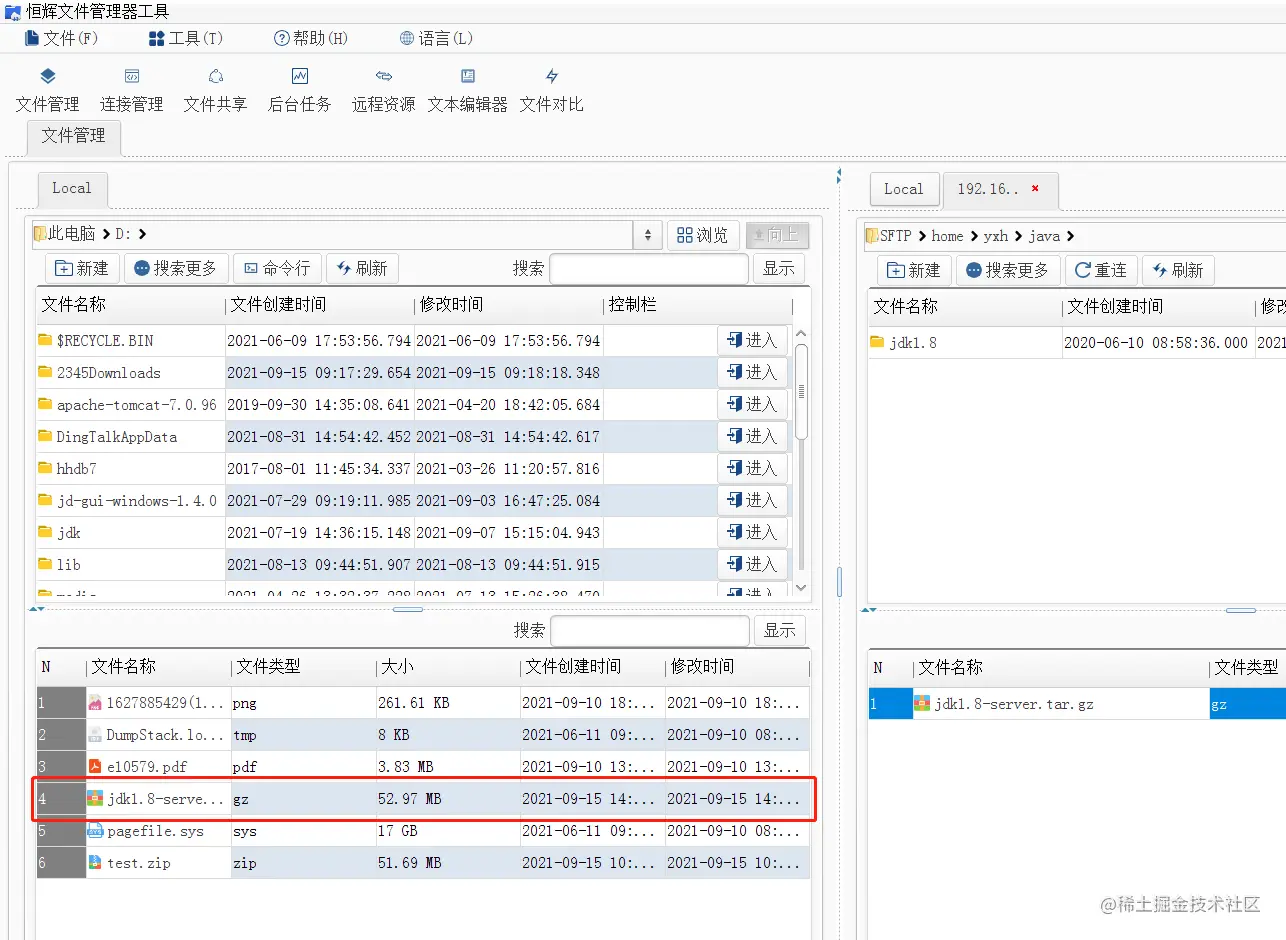Open the 帮助(H) menu

point(310,38)
